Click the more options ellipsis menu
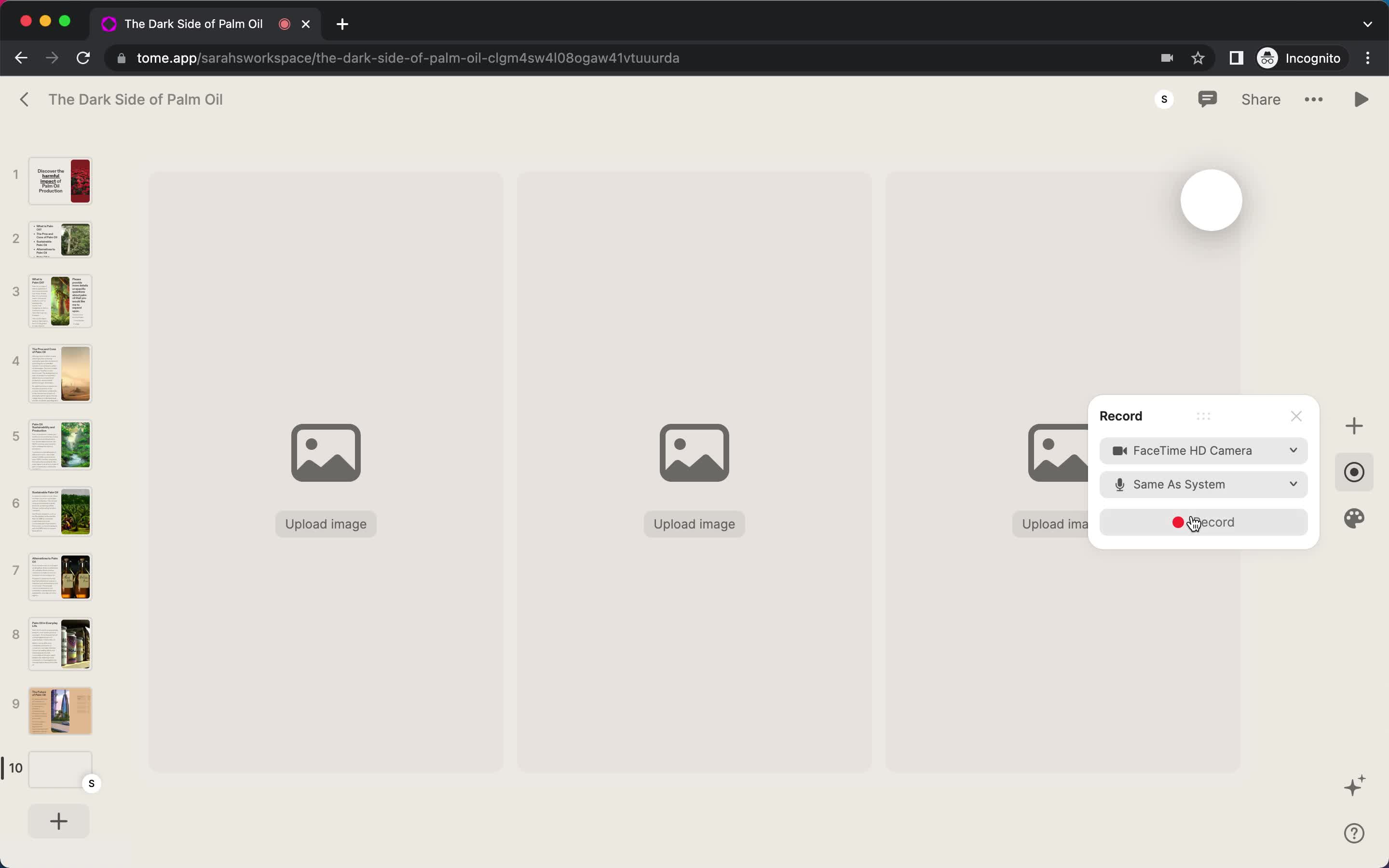The image size is (1389, 868). (1314, 99)
